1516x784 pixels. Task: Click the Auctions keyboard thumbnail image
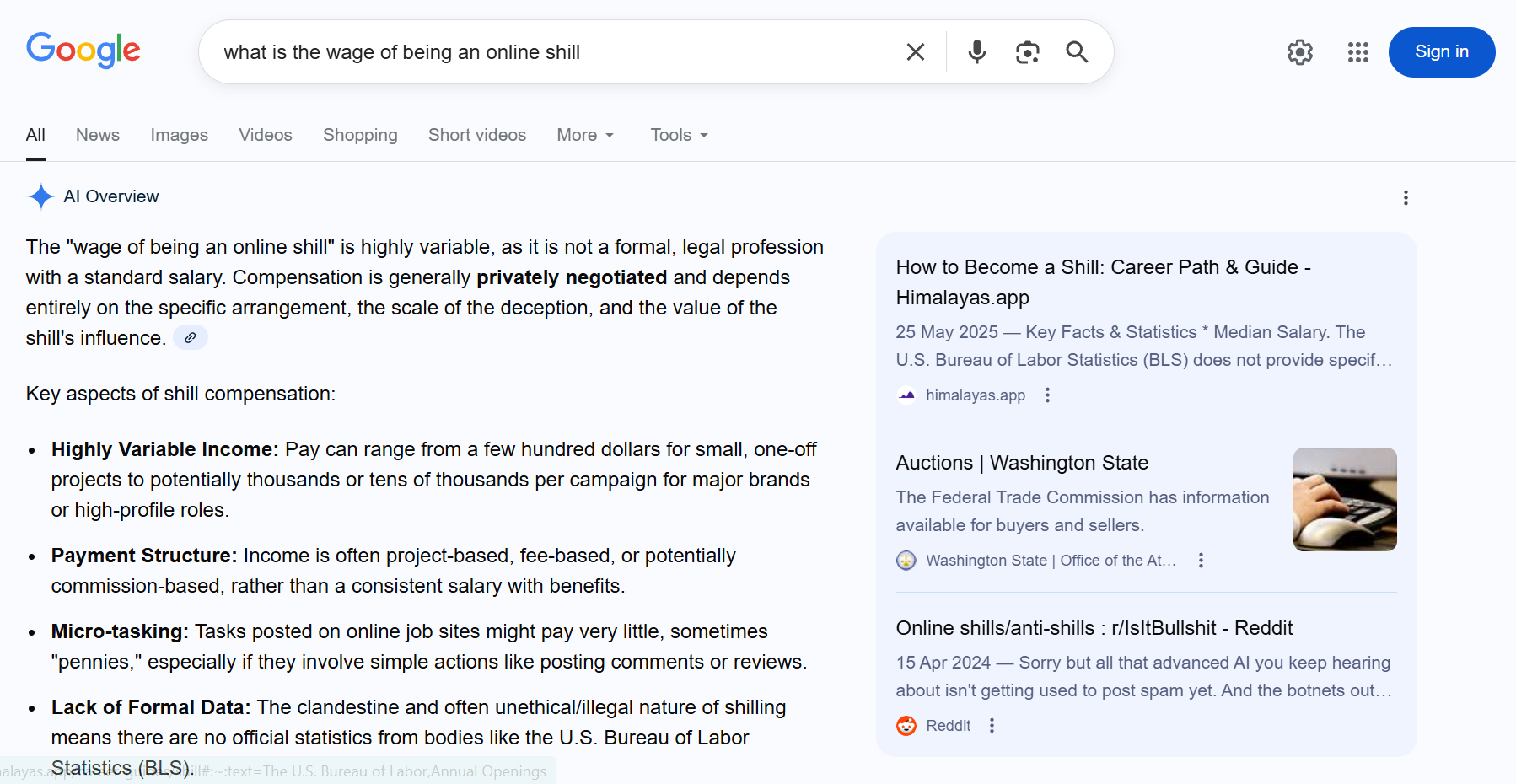point(1345,499)
